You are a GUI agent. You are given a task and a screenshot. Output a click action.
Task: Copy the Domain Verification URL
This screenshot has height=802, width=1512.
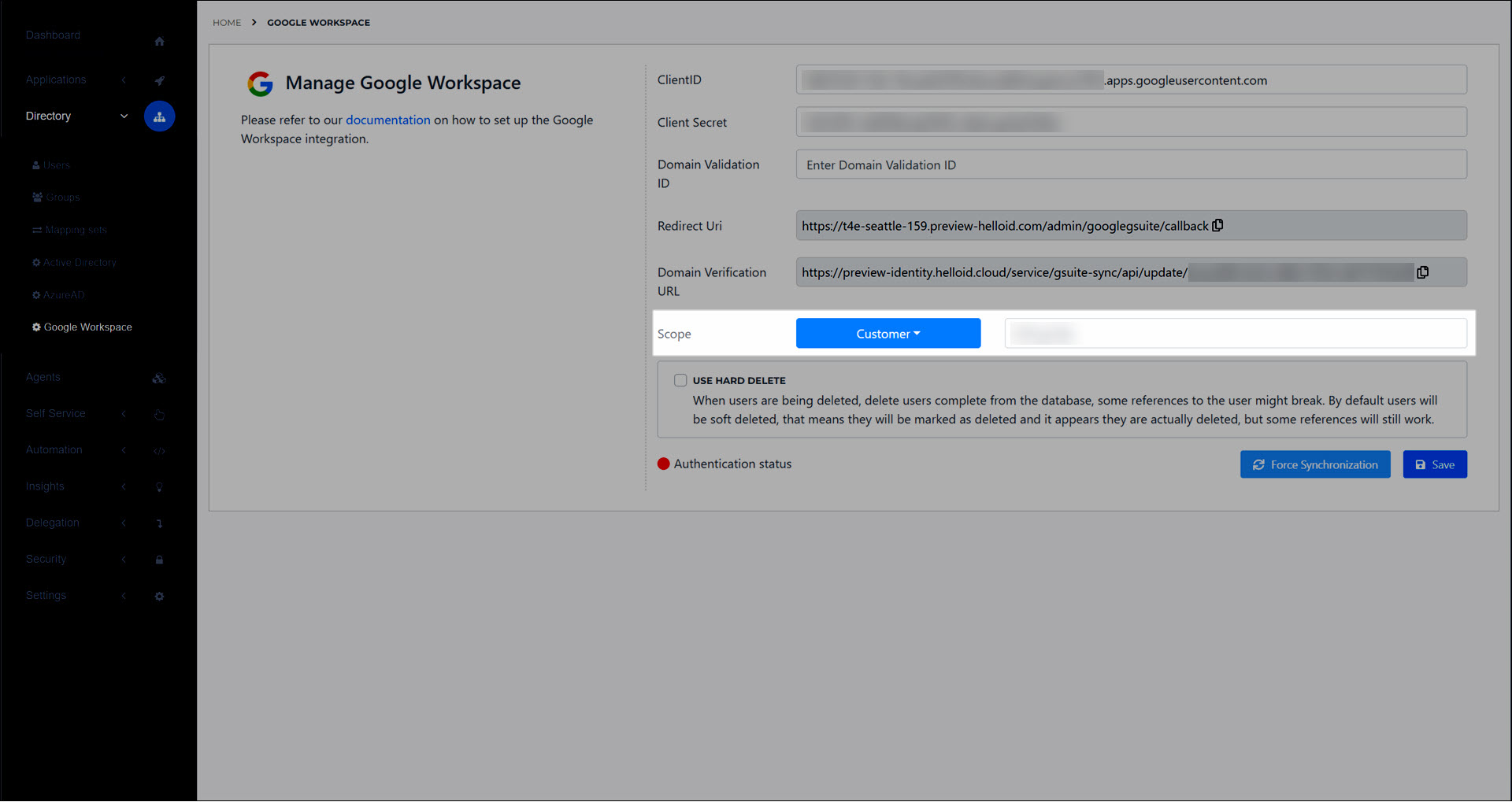tap(1422, 272)
